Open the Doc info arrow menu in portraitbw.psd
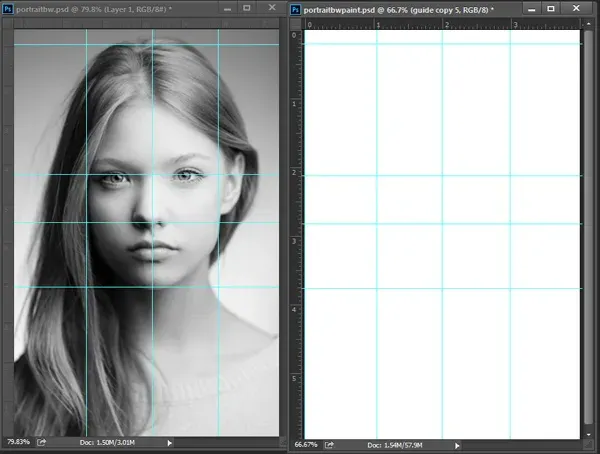 [x=170, y=443]
